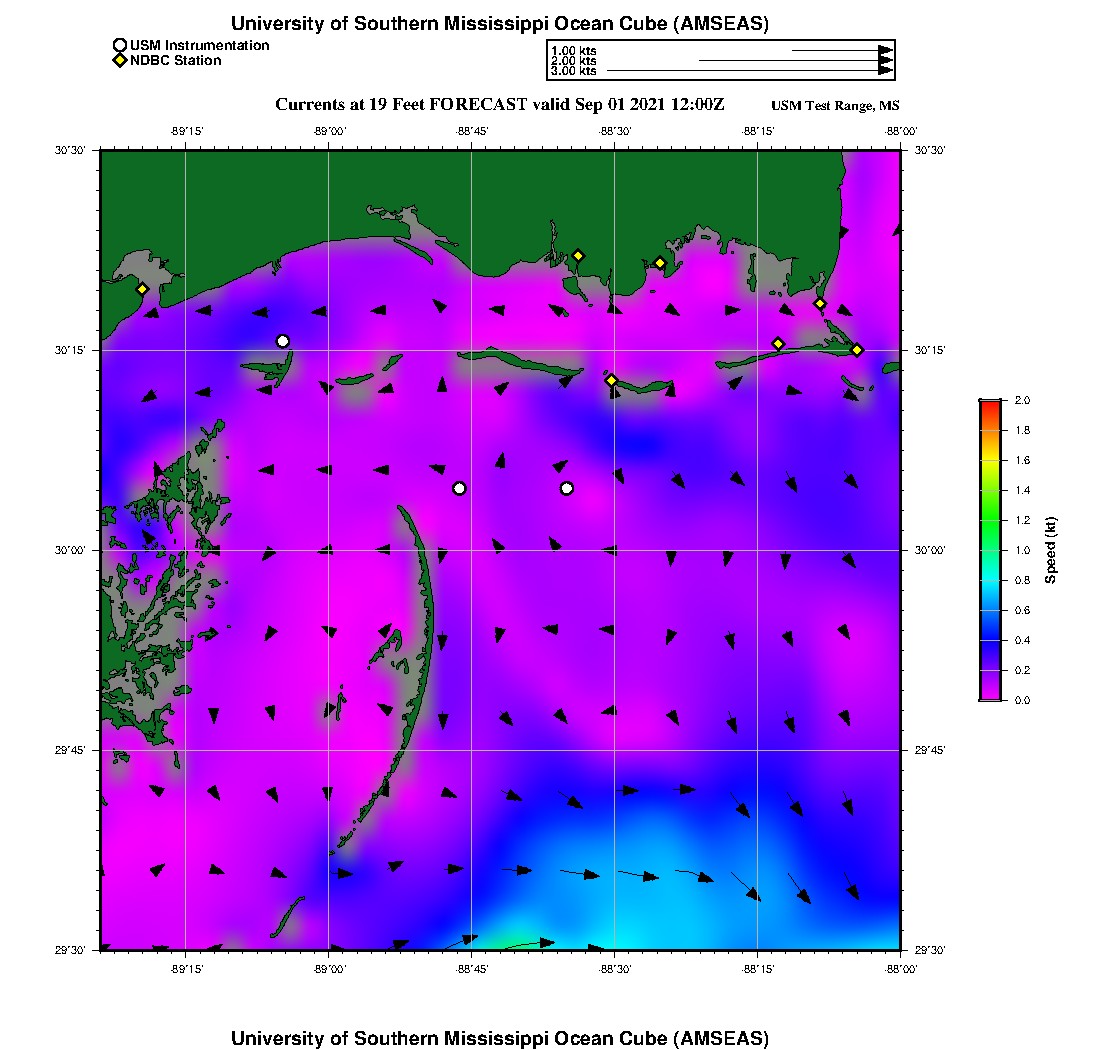Click the 3.00 kts arrowhead in the scale box
Viewport: 1100px width, 1050px height.
pyautogui.click(x=885, y=71)
